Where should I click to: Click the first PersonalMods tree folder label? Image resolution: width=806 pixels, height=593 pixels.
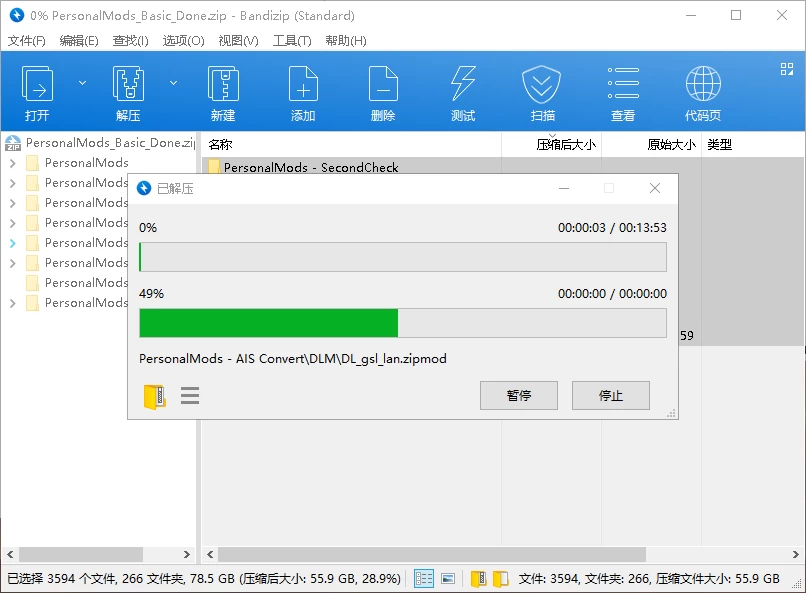[x=86, y=163]
